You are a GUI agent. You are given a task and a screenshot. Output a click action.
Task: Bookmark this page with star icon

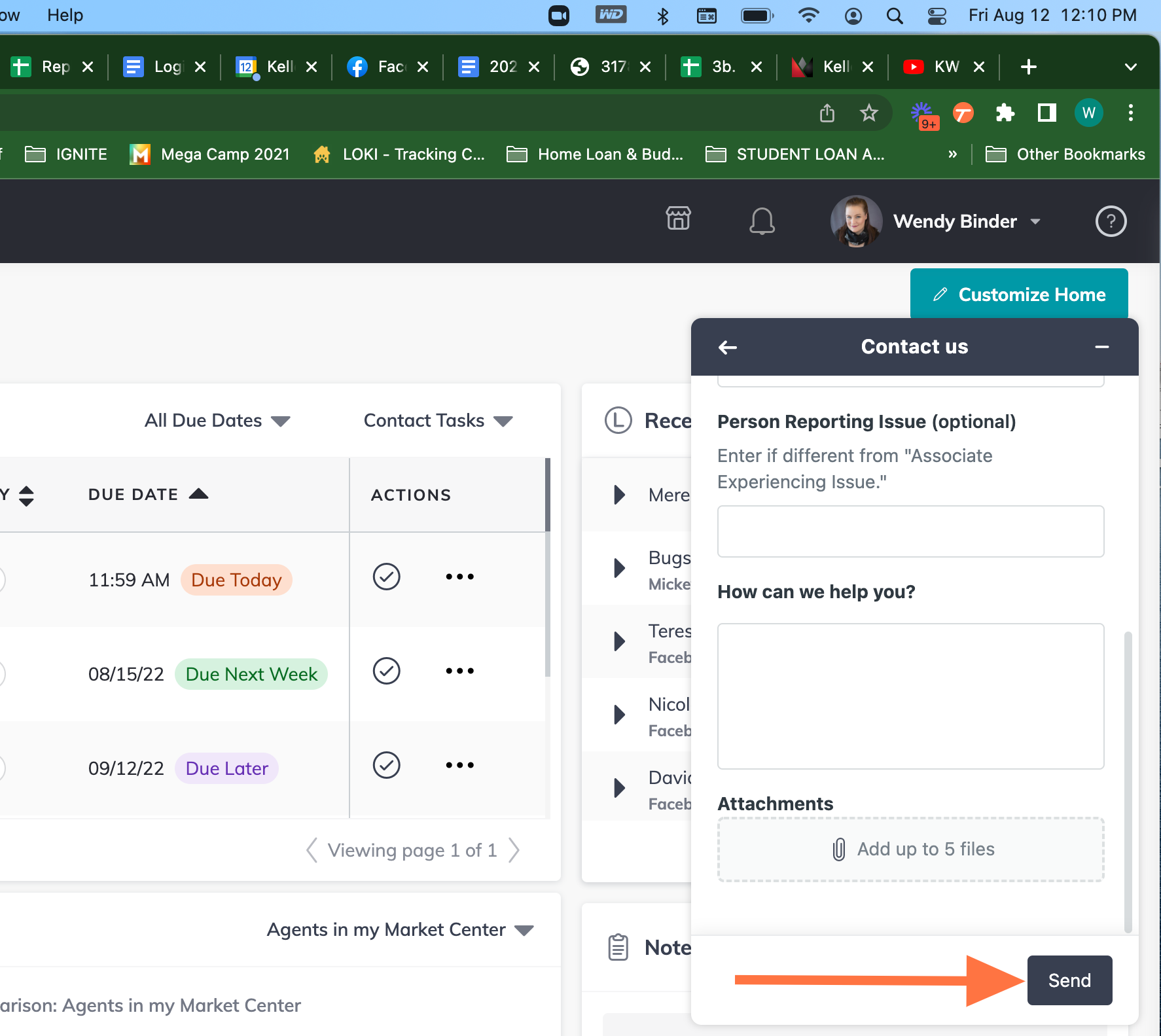coord(868,113)
